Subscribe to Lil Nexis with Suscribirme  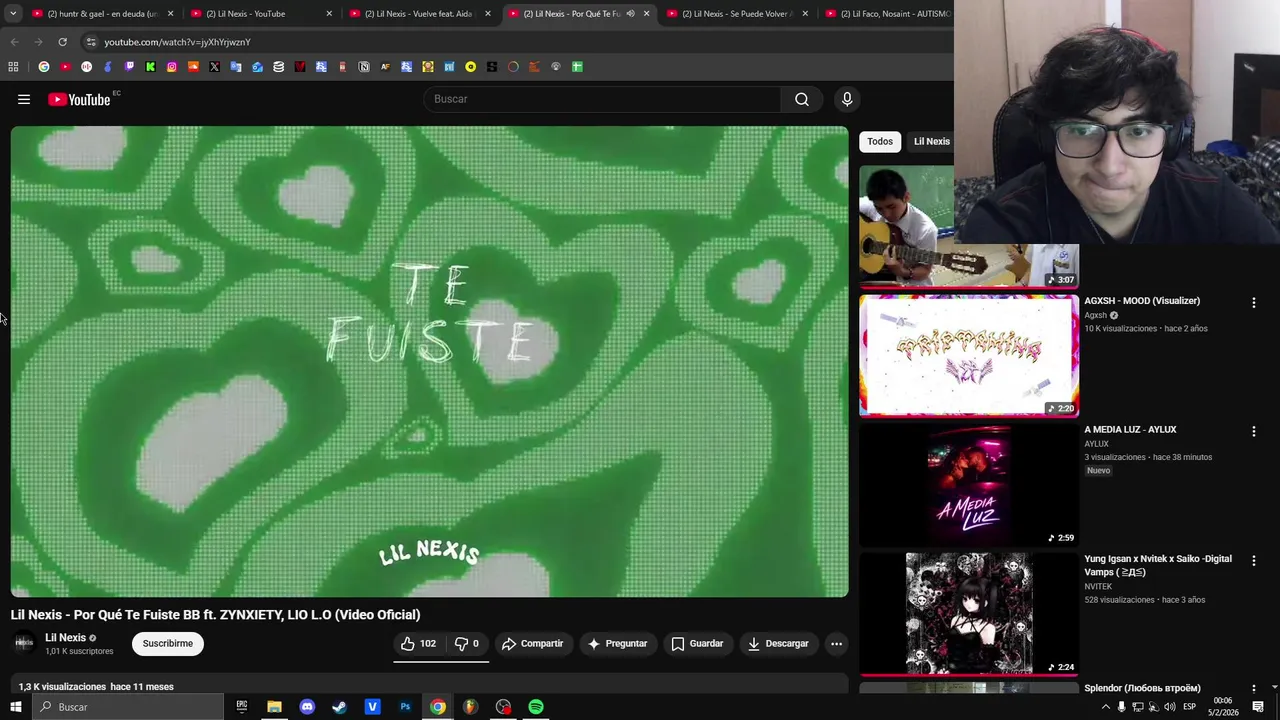(x=168, y=643)
